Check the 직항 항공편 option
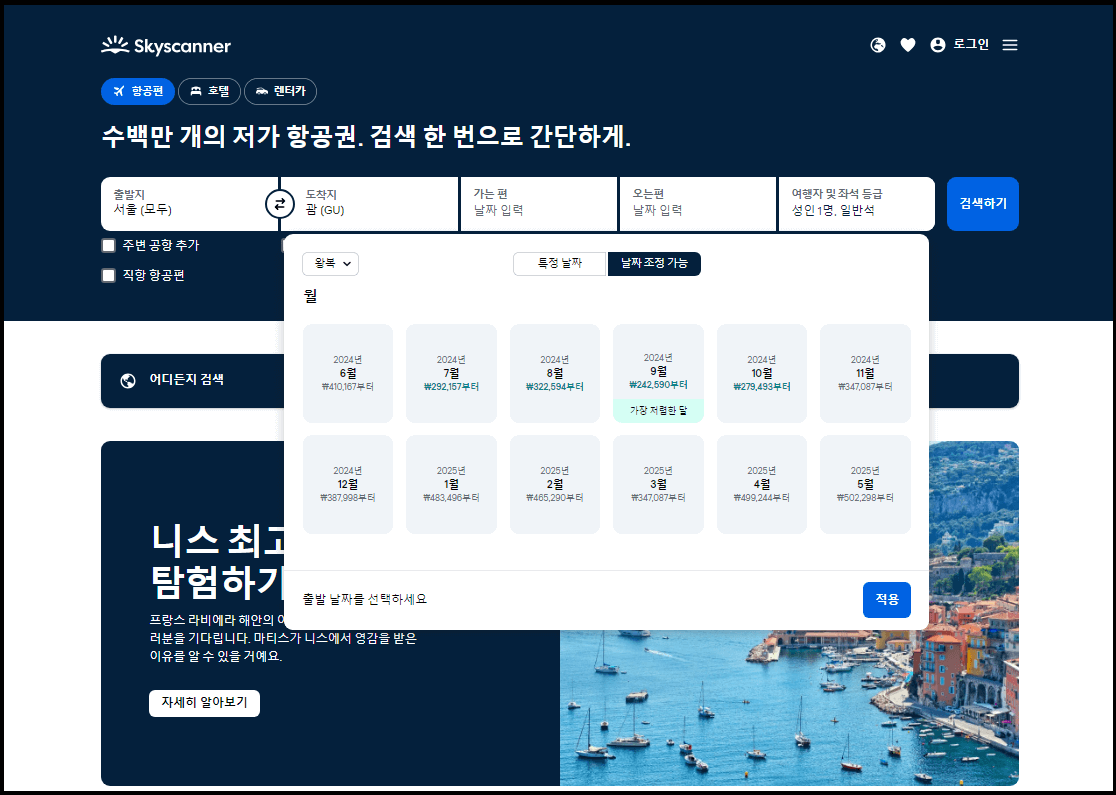The height and width of the screenshot is (795, 1116). tap(108, 275)
